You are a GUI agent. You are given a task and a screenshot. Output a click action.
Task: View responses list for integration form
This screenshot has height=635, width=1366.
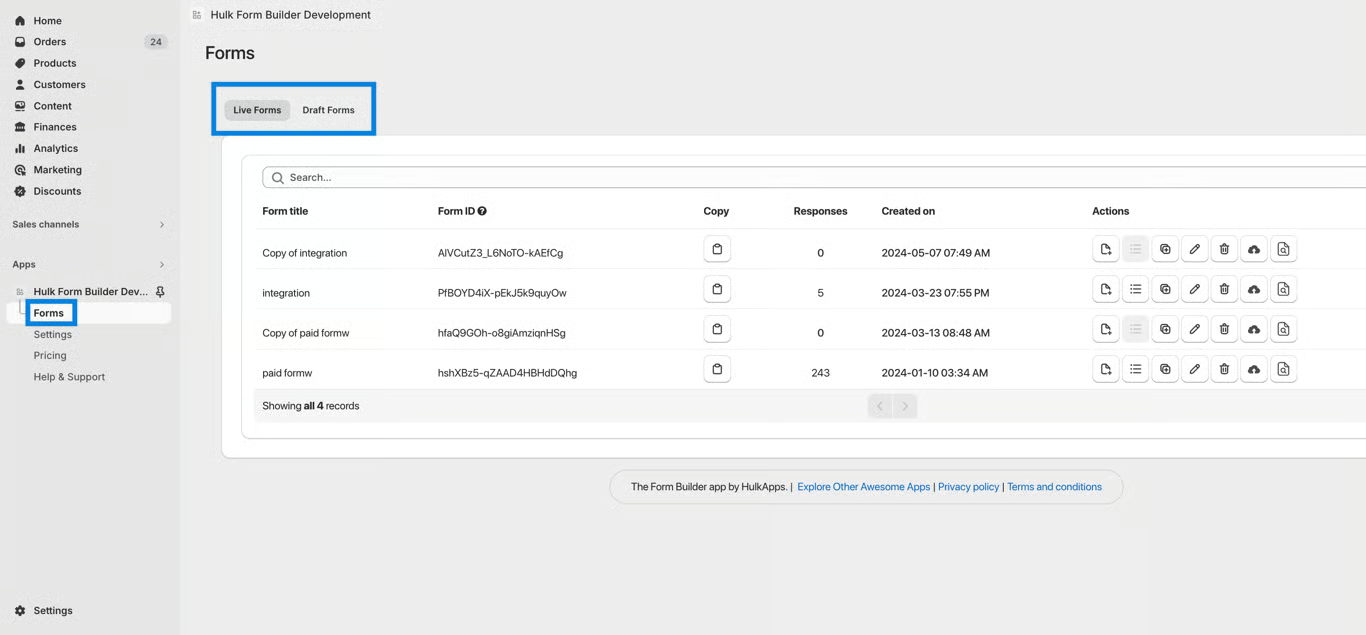point(1136,289)
